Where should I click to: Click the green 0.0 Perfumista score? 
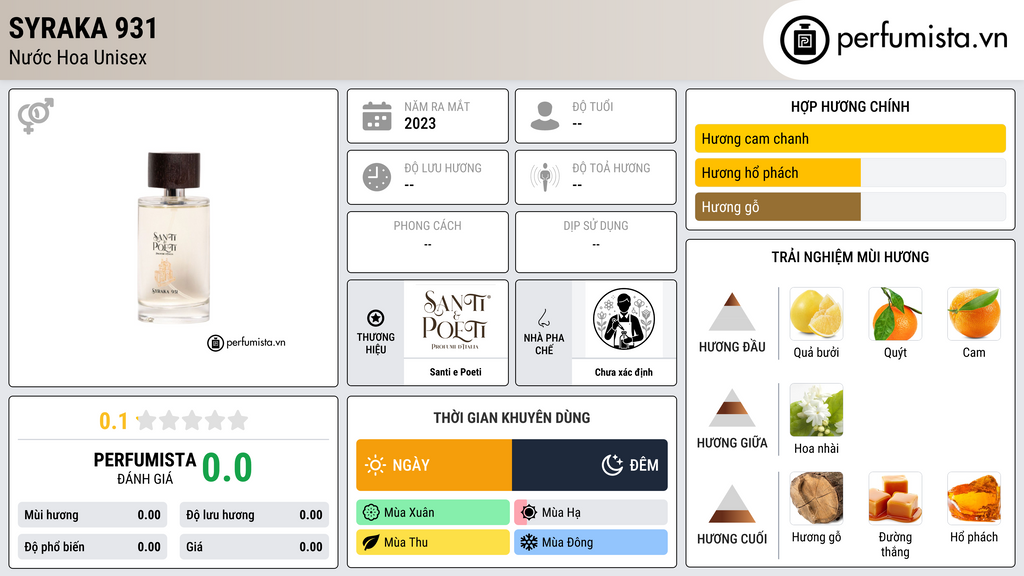click(x=227, y=467)
